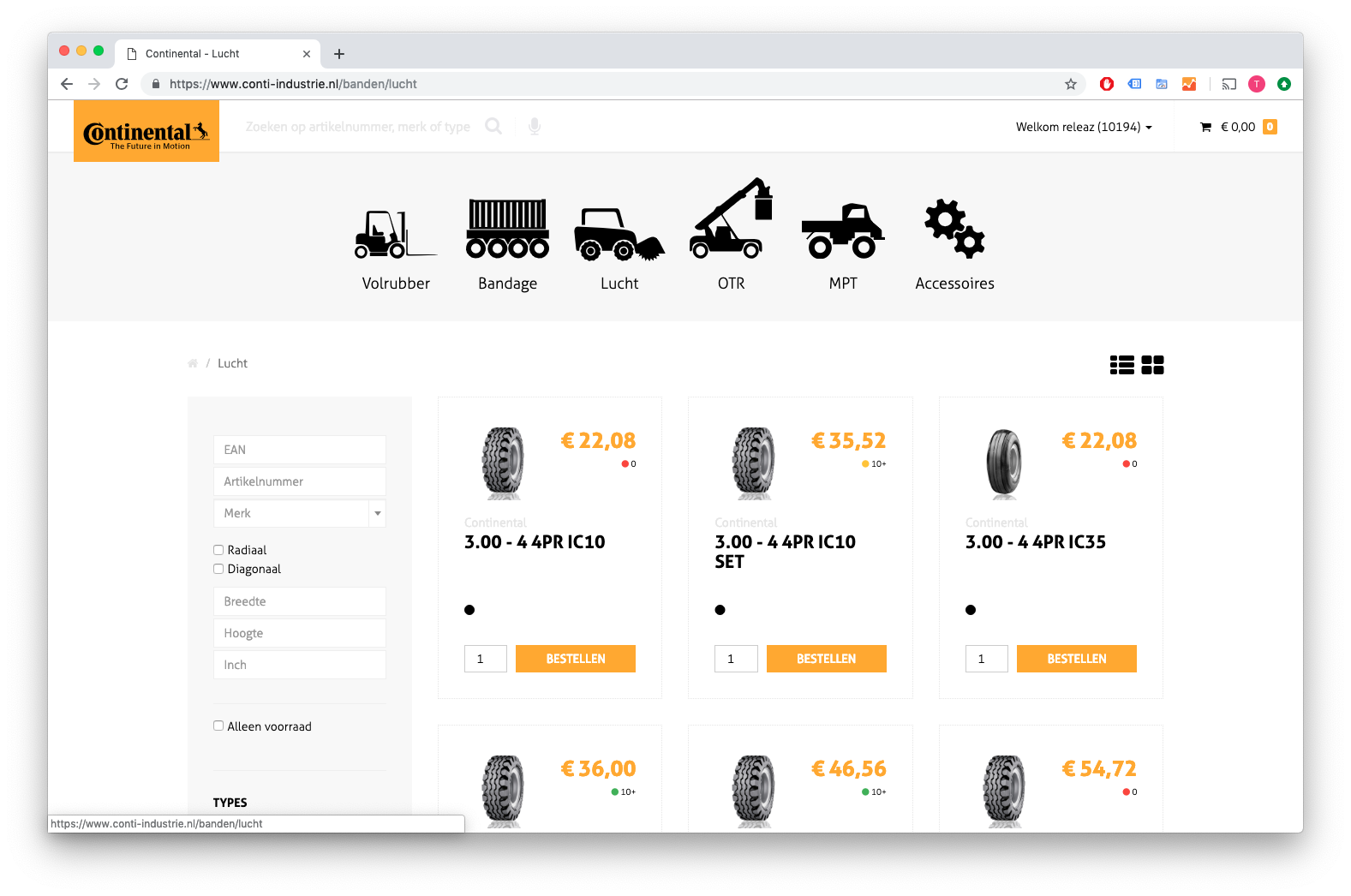Click the search magnifier icon
1351x896 pixels.
click(493, 126)
